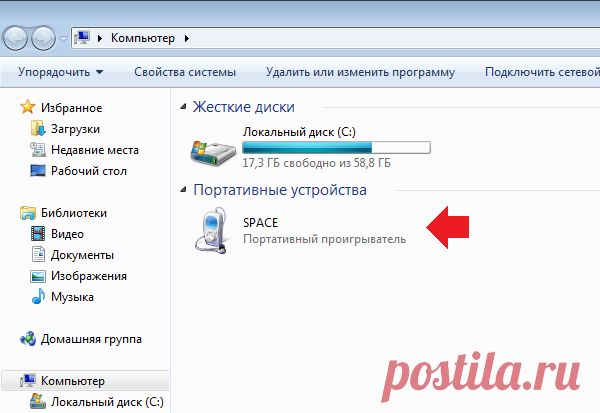
Task: Click Свойства системы button
Action: click(x=185, y=72)
